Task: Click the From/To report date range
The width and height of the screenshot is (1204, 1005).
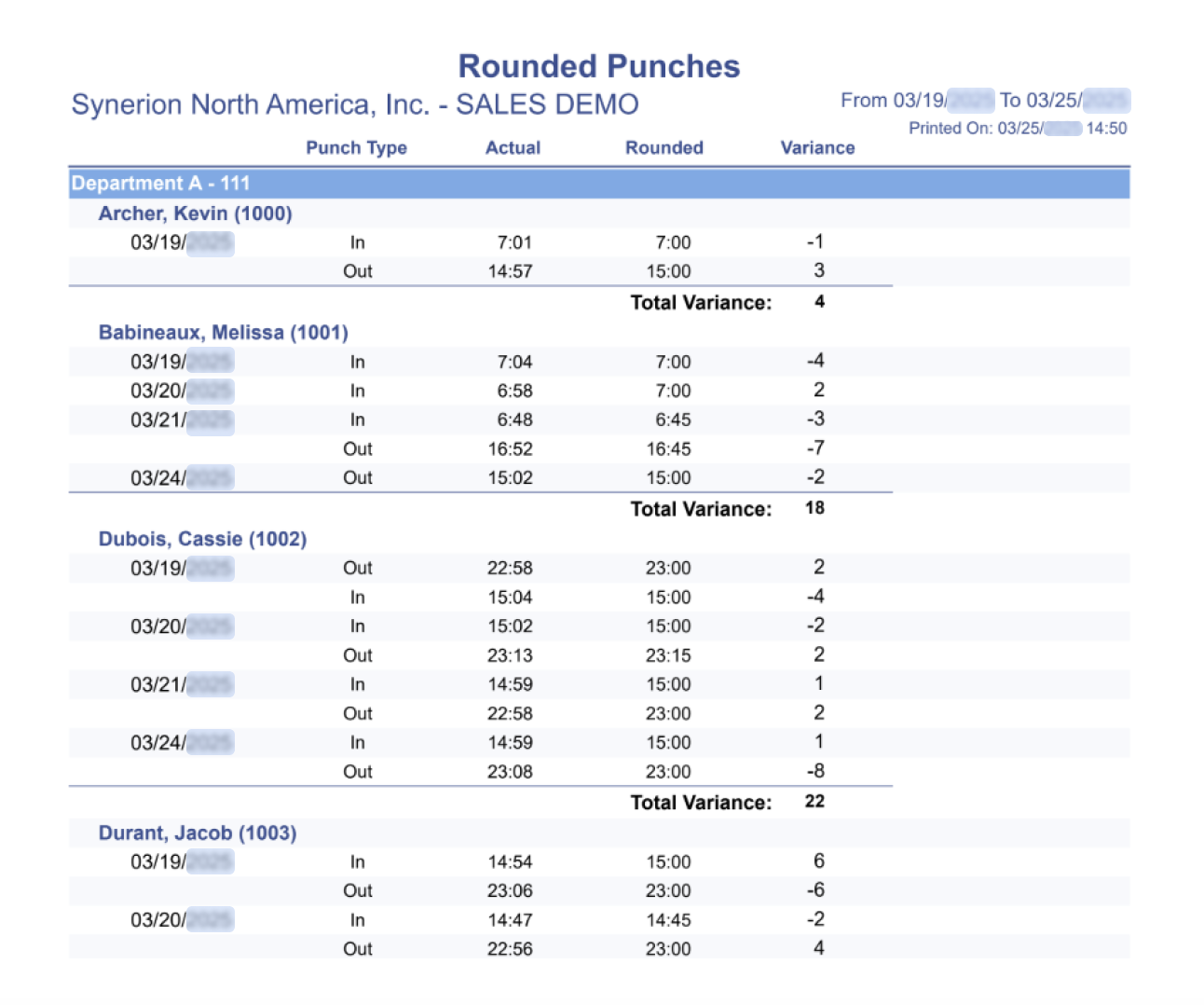Action: pos(984,101)
